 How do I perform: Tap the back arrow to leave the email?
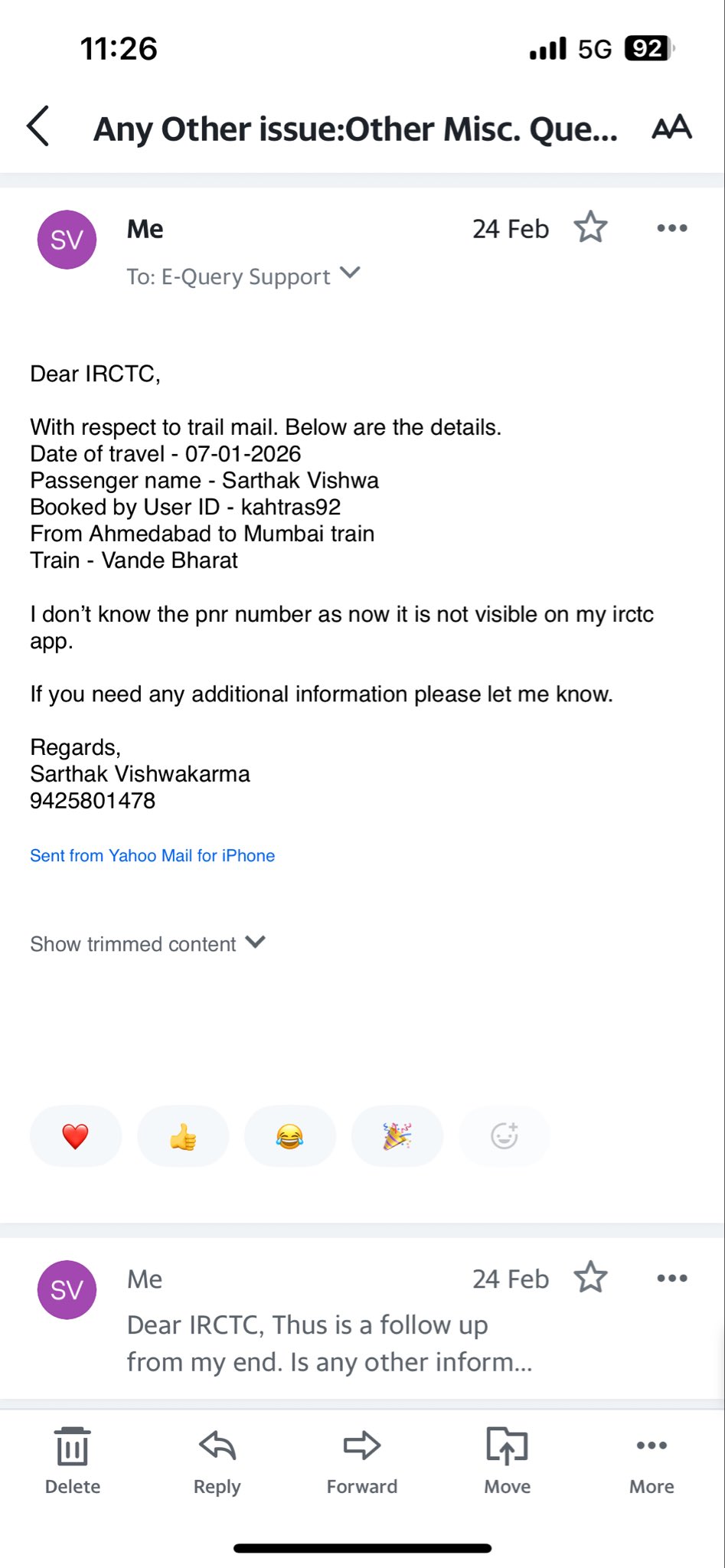click(x=38, y=126)
